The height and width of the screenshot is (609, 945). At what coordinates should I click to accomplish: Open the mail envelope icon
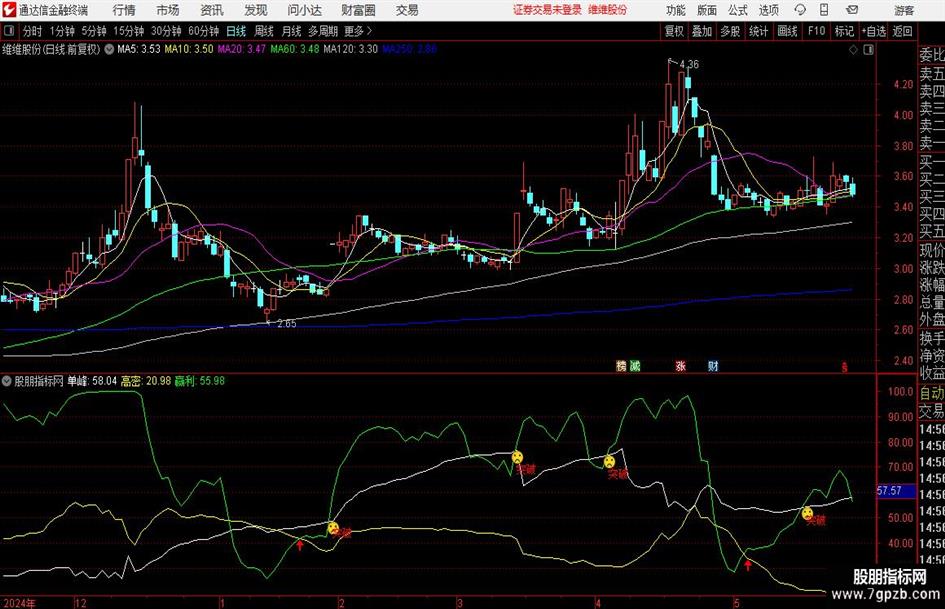(x=852, y=10)
